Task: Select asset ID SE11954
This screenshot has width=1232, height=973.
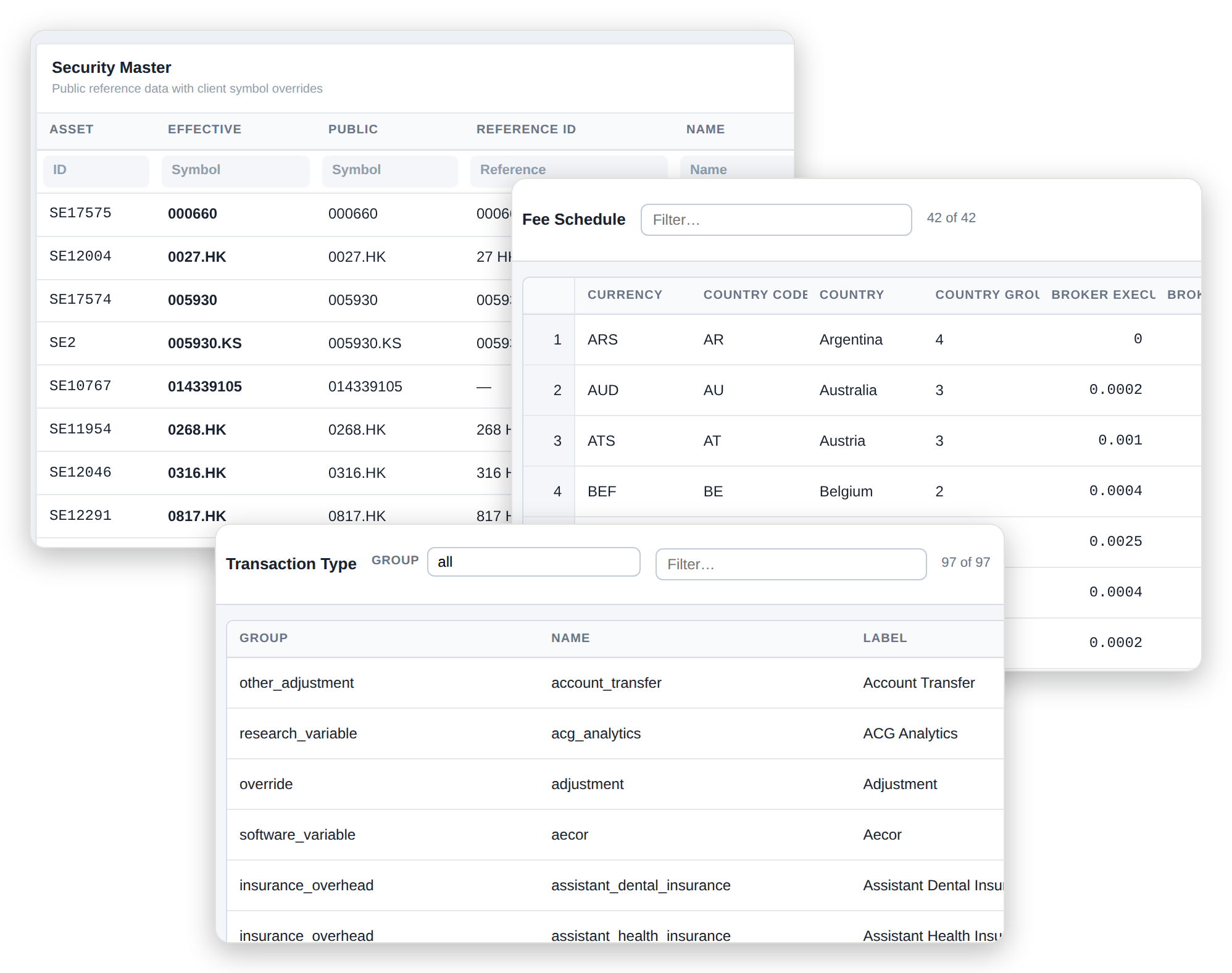Action: pos(80,429)
